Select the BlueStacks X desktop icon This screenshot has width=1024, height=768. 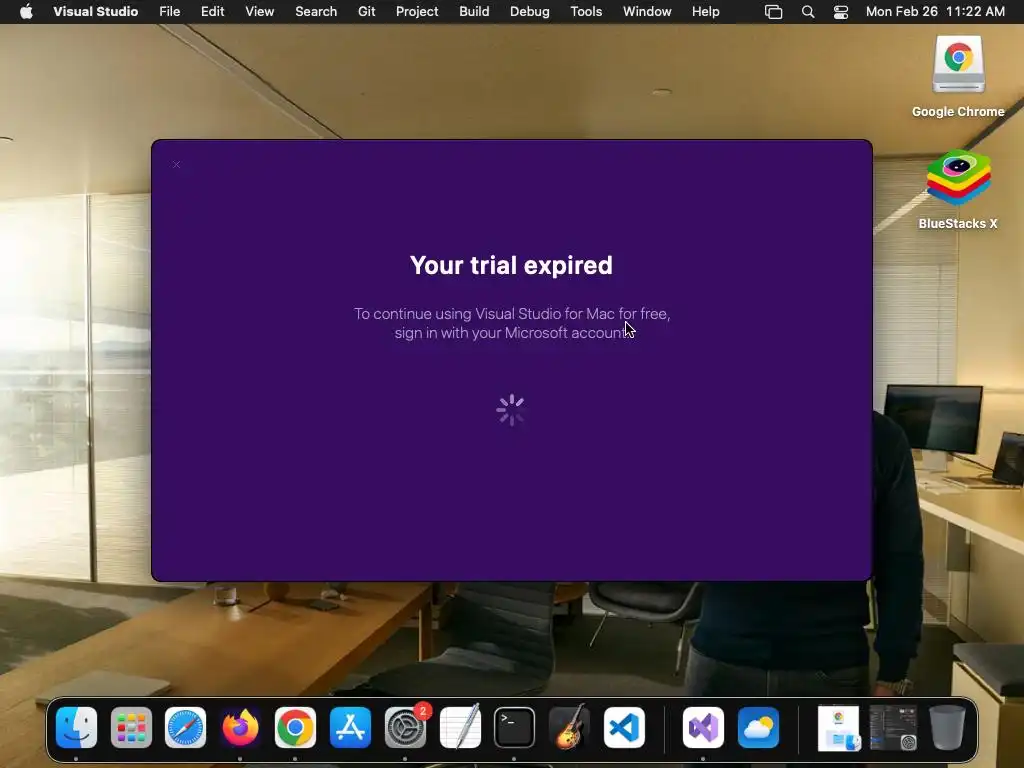958,190
